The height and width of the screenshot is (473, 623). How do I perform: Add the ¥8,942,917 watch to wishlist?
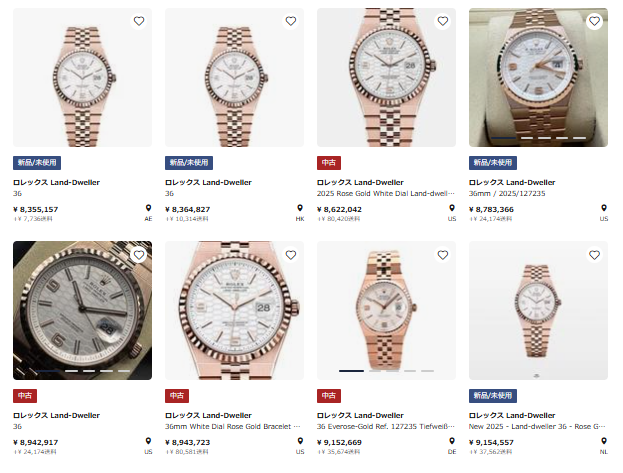point(138,255)
